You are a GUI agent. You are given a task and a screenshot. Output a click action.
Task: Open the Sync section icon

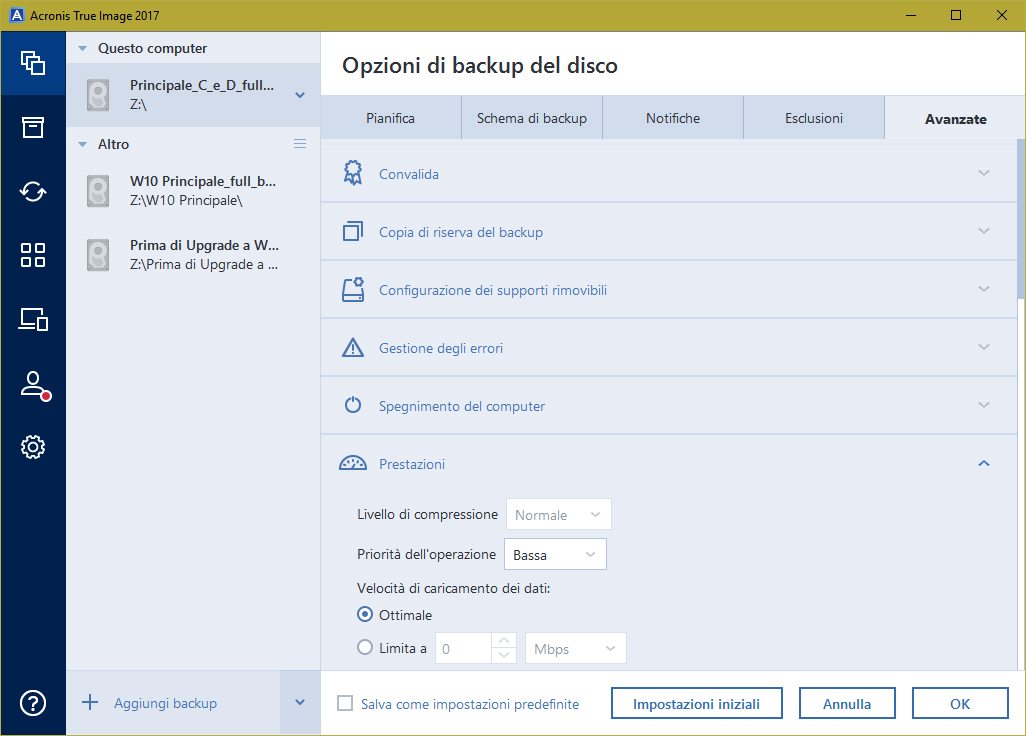(33, 191)
